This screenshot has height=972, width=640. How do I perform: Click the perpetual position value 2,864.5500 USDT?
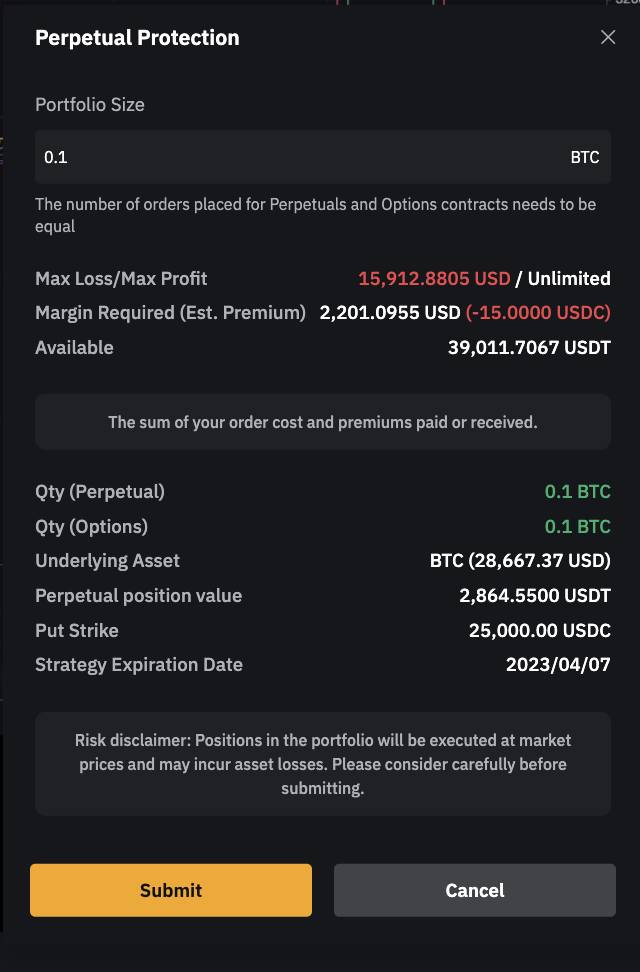535,595
